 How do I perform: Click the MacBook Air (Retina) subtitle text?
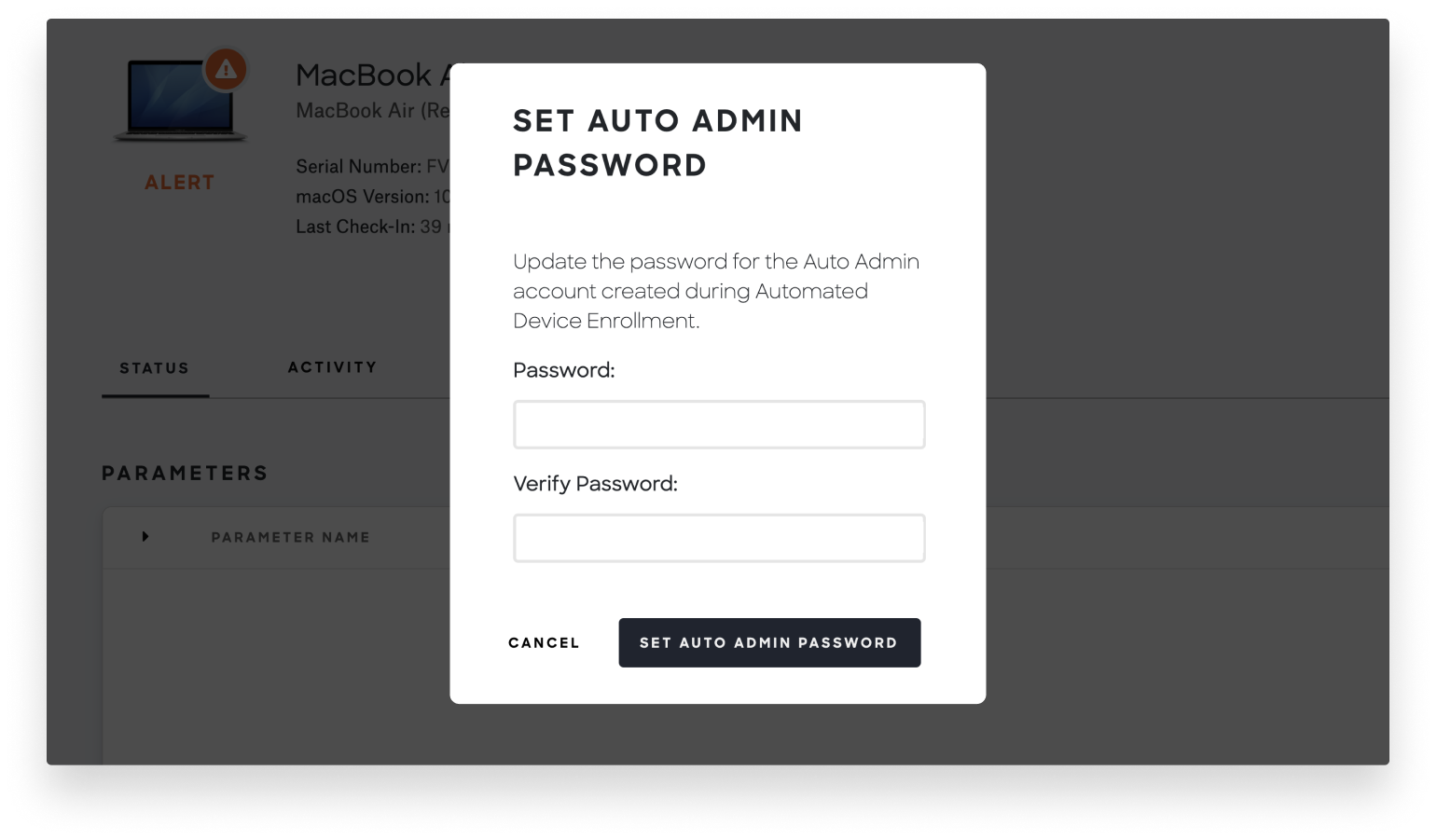(370, 110)
